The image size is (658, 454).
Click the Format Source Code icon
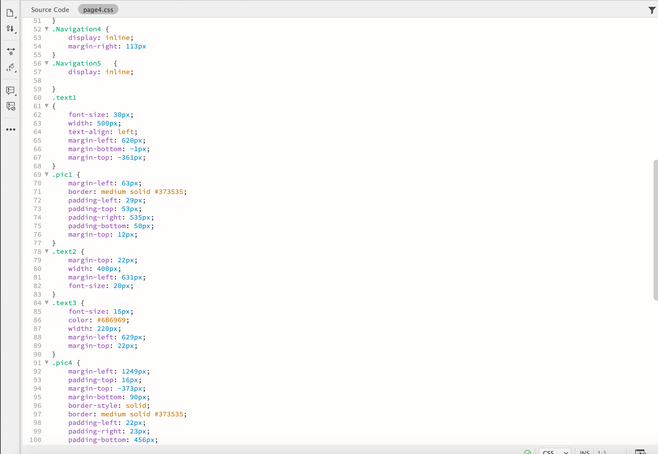pyautogui.click(x=10, y=68)
